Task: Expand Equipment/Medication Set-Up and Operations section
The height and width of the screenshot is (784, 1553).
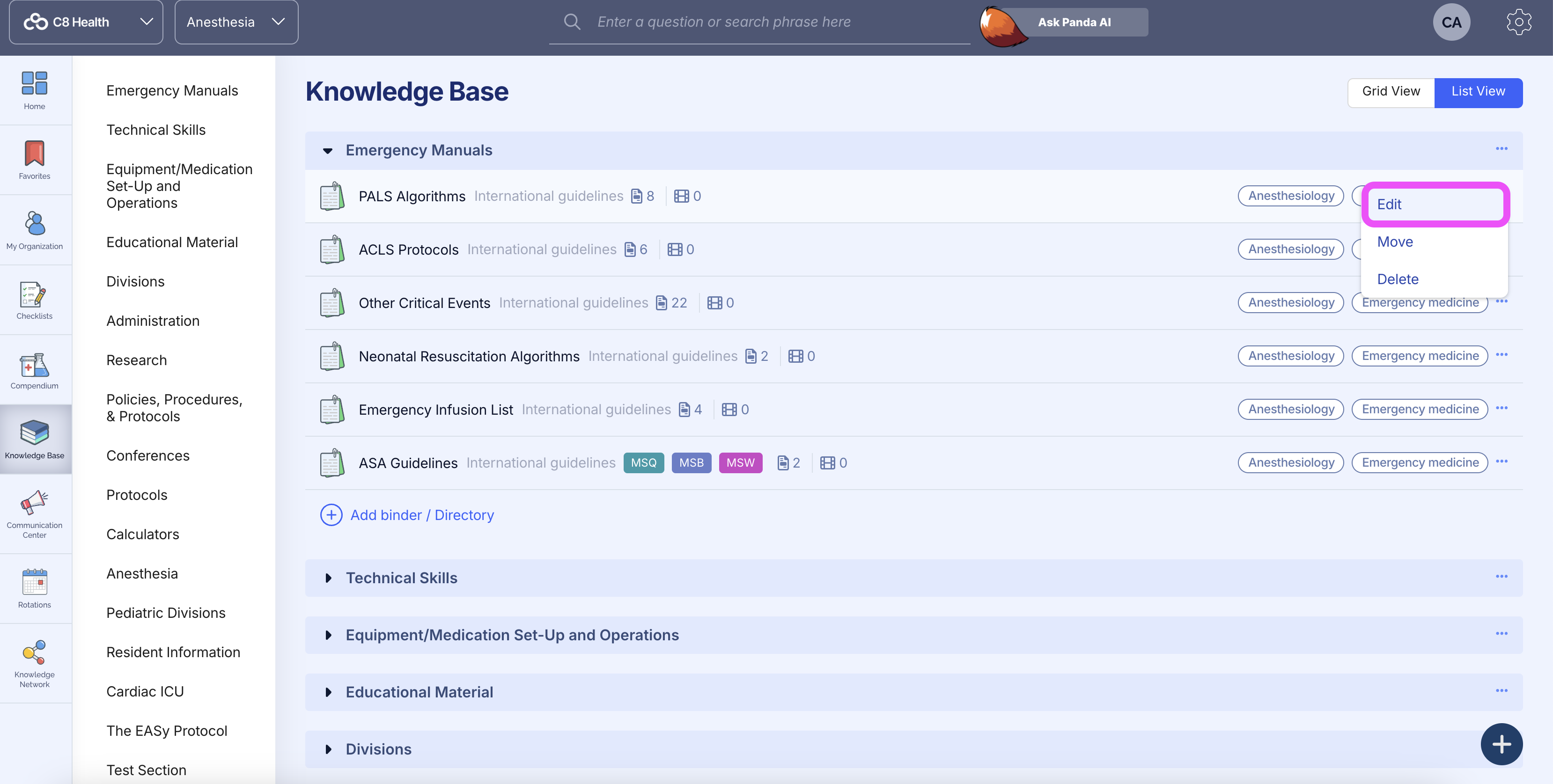Action: (x=328, y=636)
